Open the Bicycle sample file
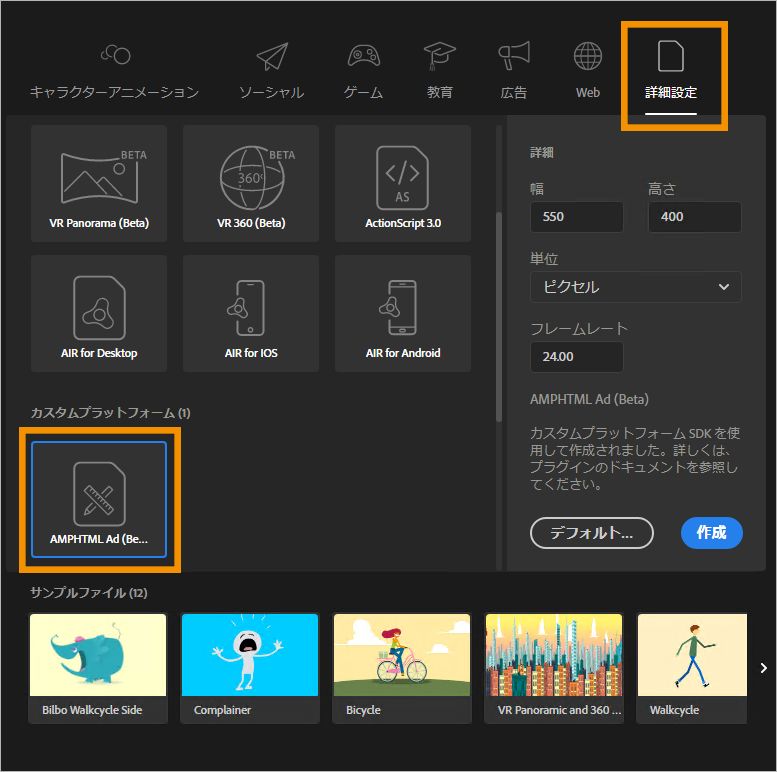Viewport: 777px width, 772px height. pyautogui.click(x=402, y=668)
